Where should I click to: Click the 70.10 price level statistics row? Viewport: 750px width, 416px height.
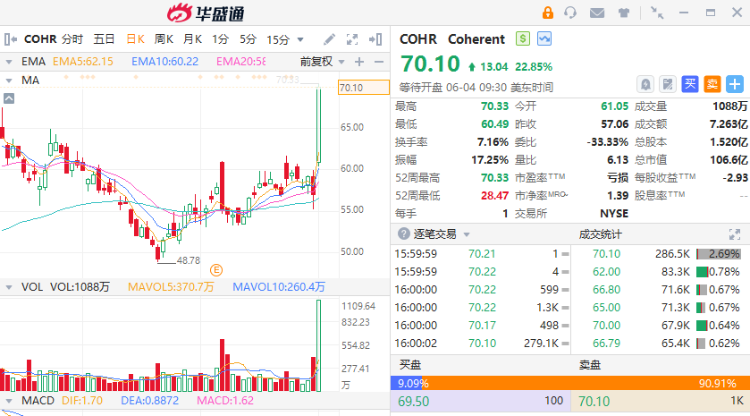[661, 254]
